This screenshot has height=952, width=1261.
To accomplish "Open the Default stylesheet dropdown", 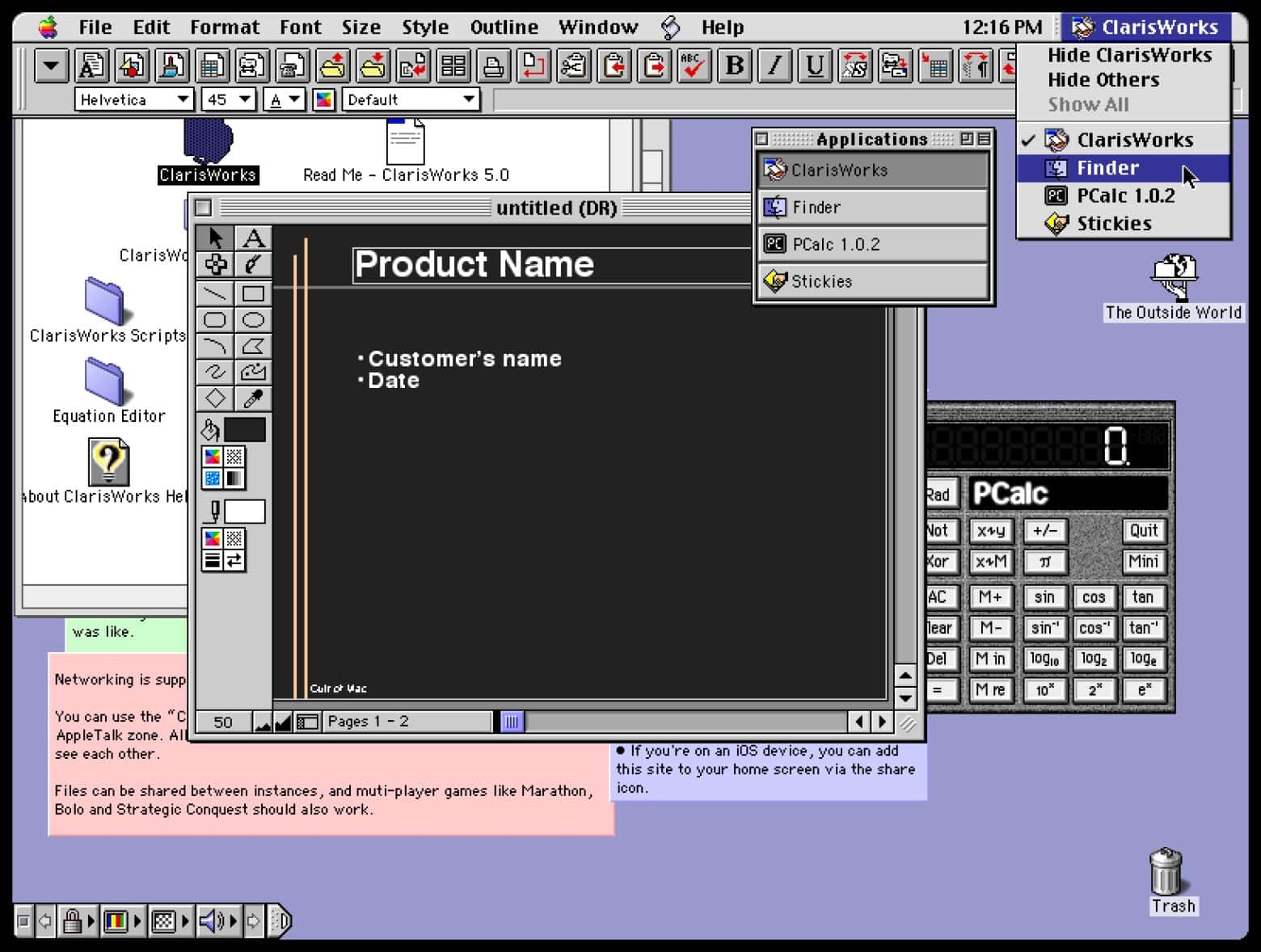I will pyautogui.click(x=411, y=99).
